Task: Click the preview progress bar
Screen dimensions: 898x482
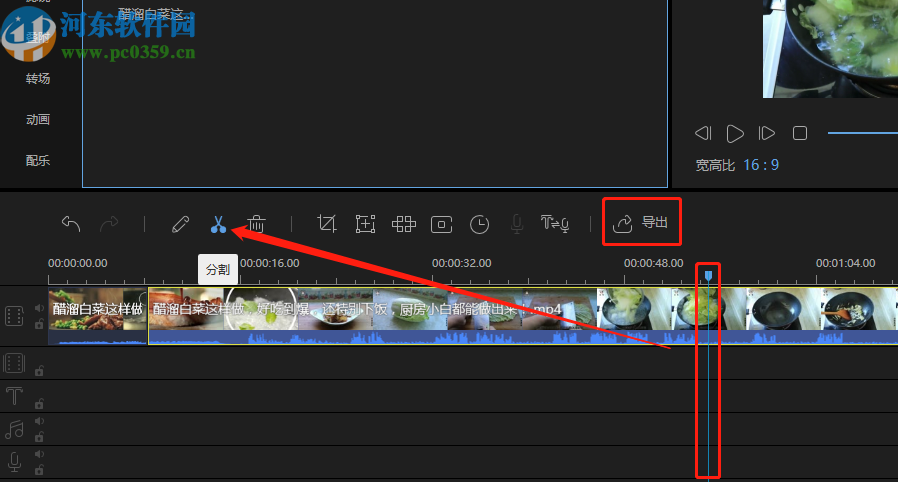Action: [x=862, y=133]
